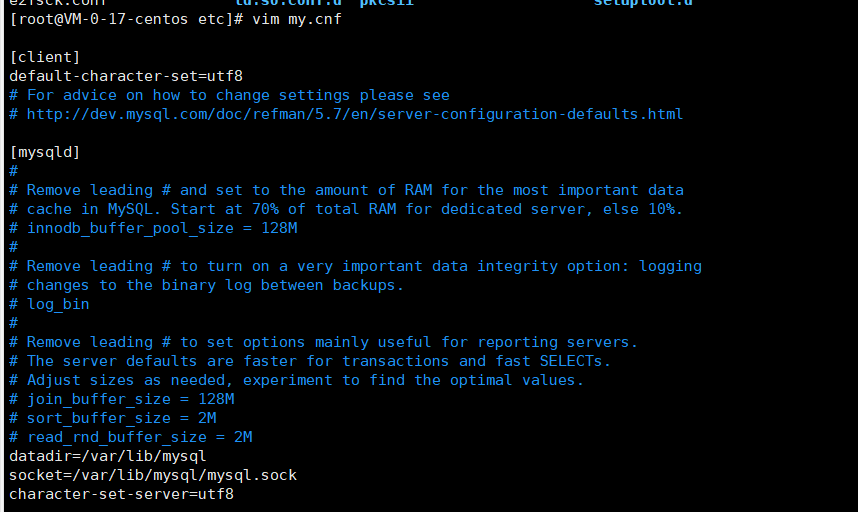This screenshot has width=858, height=512.
Task: Place cursor on the log_bin line
Action: (49, 304)
